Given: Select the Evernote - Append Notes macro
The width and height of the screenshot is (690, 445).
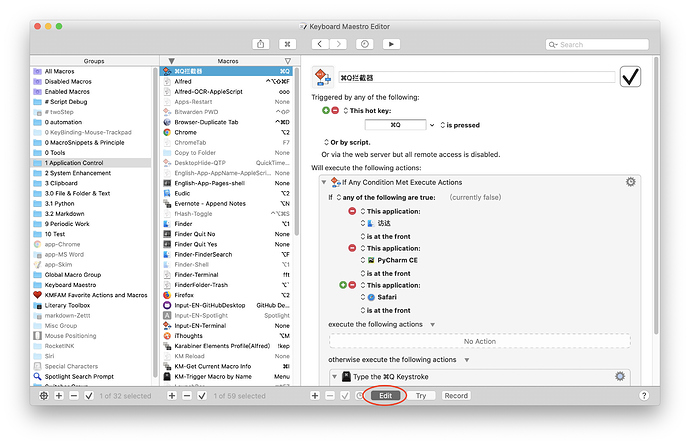Looking at the screenshot, I should pos(227,203).
